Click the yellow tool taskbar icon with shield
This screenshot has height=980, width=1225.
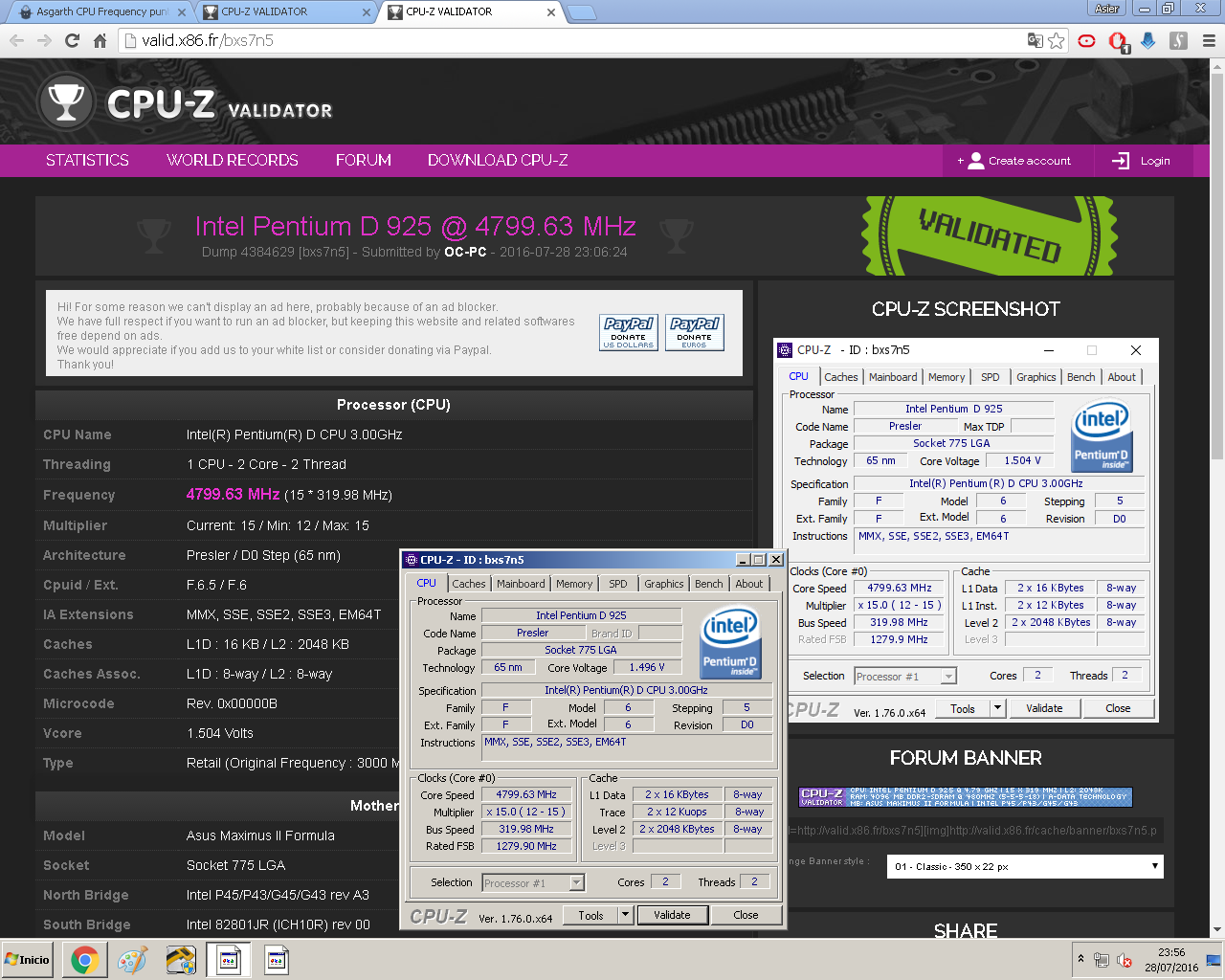tap(180, 960)
